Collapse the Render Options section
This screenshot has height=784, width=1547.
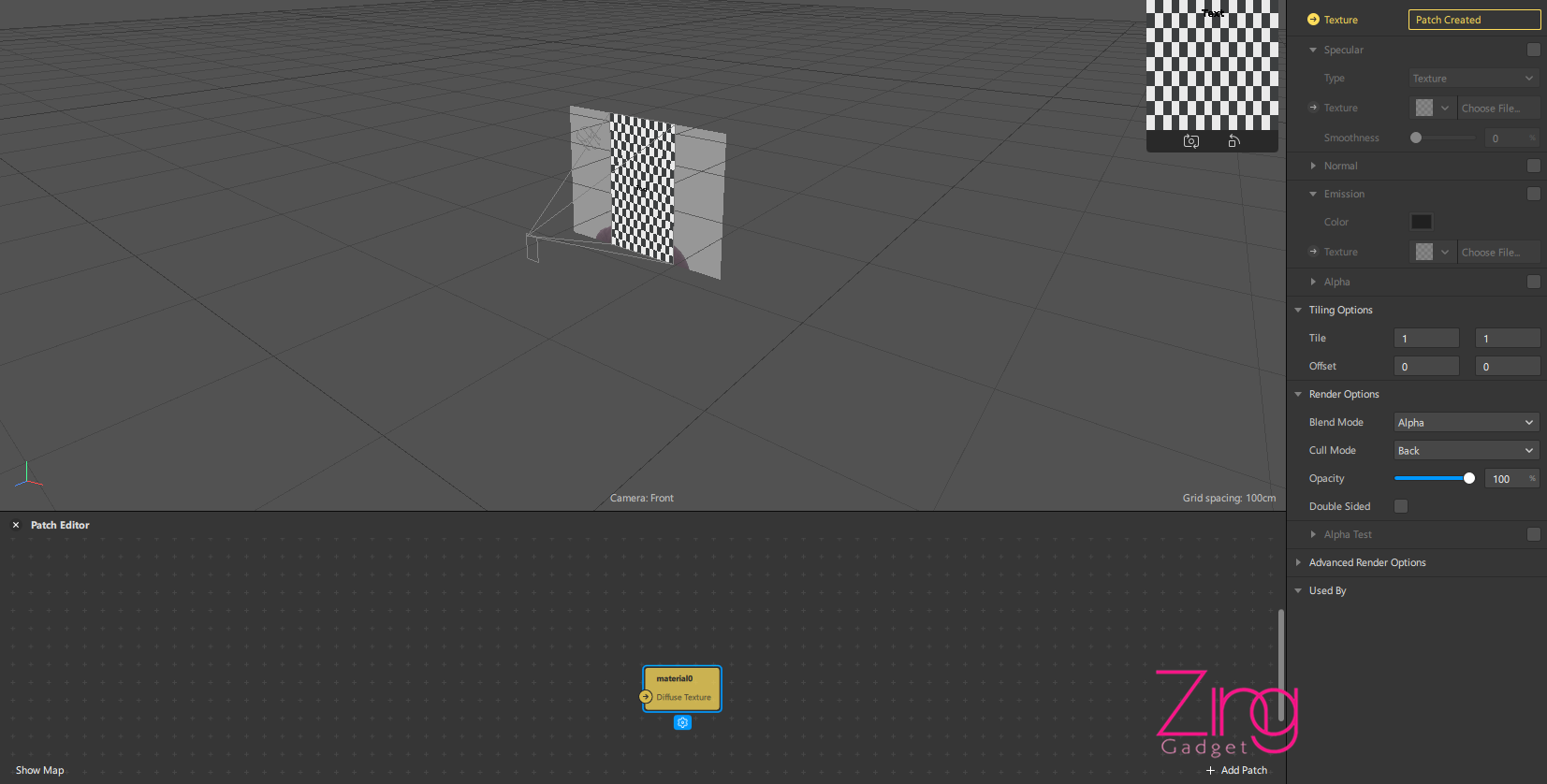[x=1298, y=394]
